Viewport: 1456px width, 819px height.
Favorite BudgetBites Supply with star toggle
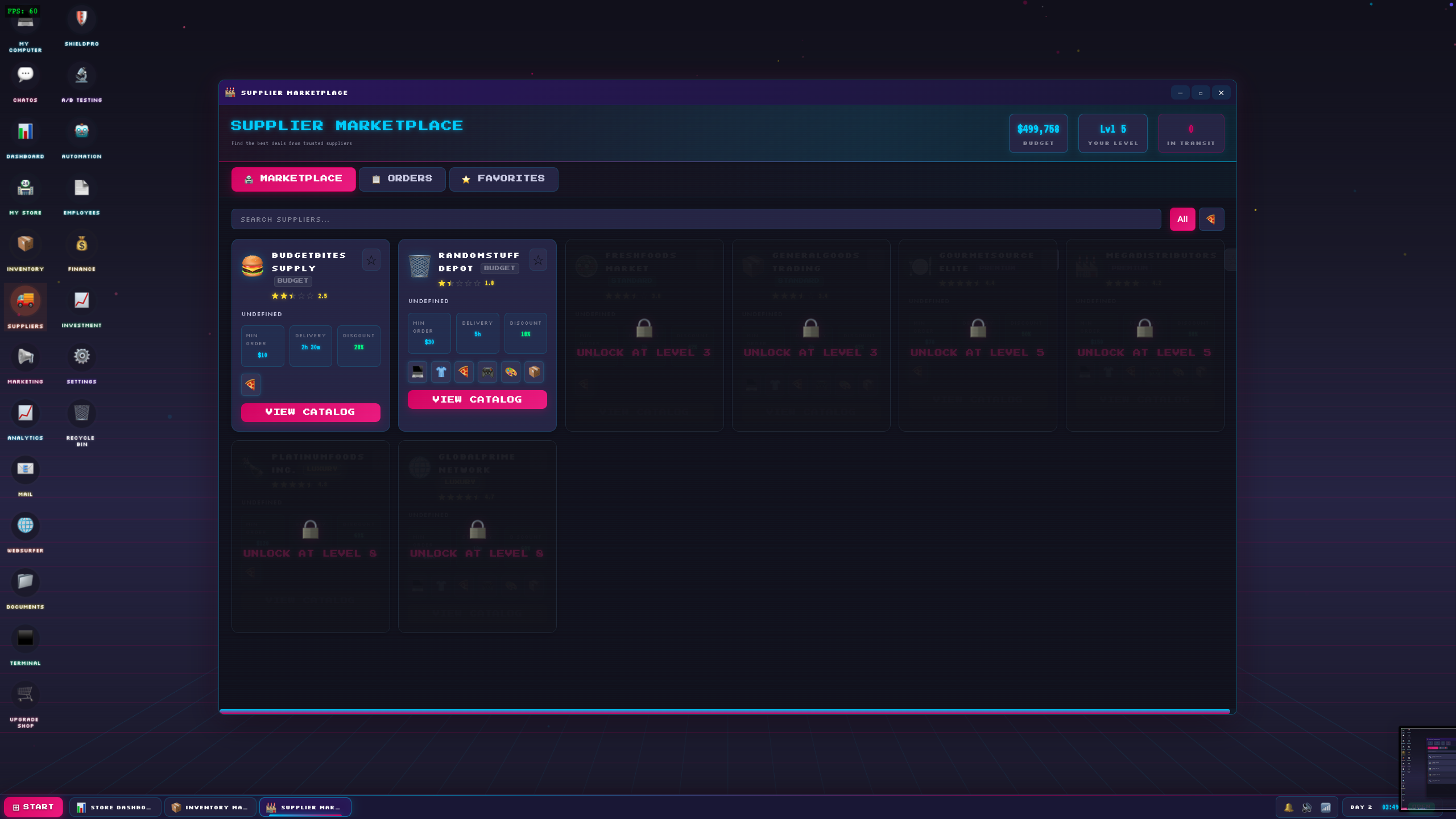(371, 260)
